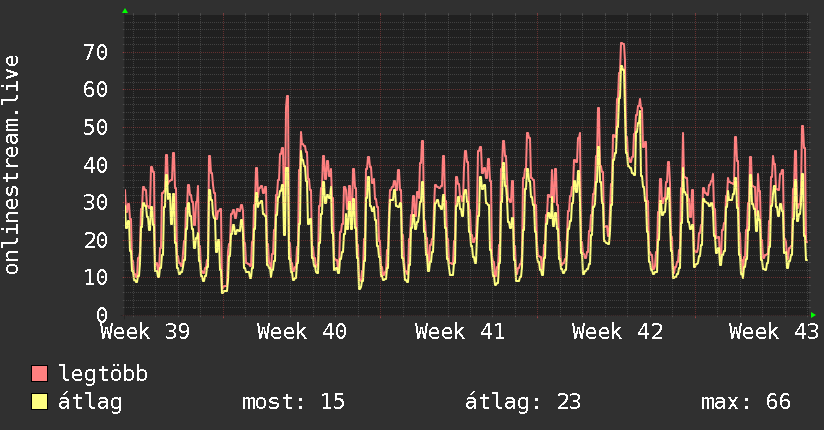Click the highest peak in Week 42
824x430 pixels.
tap(622, 43)
